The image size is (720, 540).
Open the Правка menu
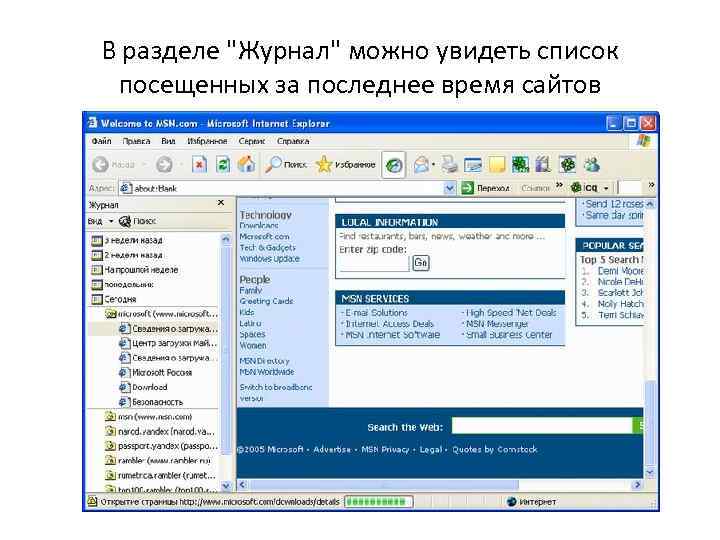tap(136, 141)
